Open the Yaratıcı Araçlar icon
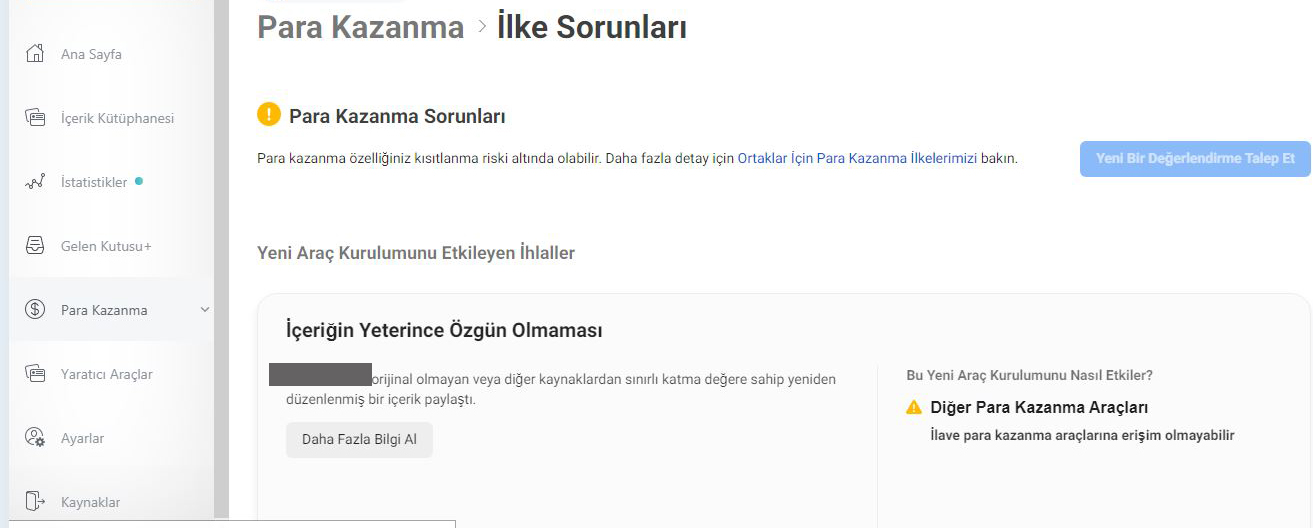 [35, 374]
